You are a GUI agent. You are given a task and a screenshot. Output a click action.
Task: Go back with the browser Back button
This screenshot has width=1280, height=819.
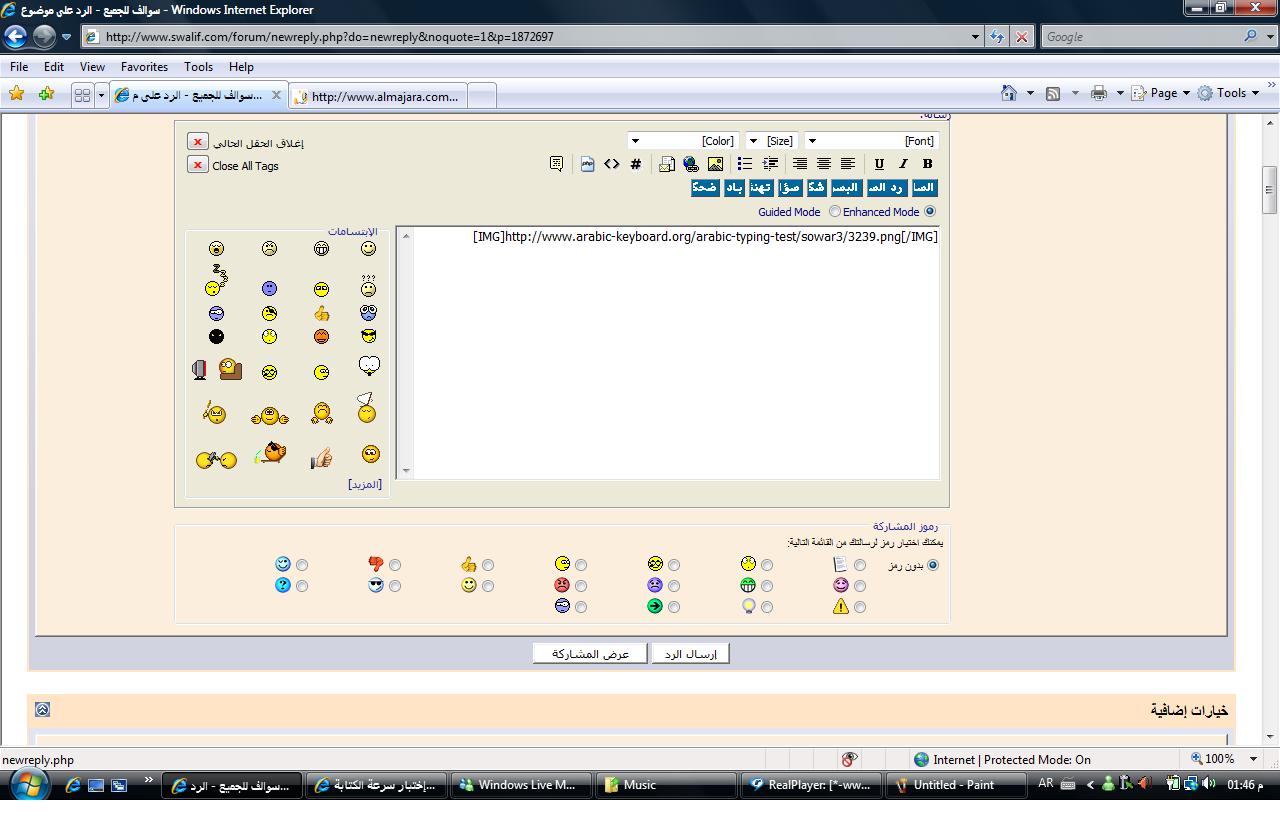[x=15, y=37]
